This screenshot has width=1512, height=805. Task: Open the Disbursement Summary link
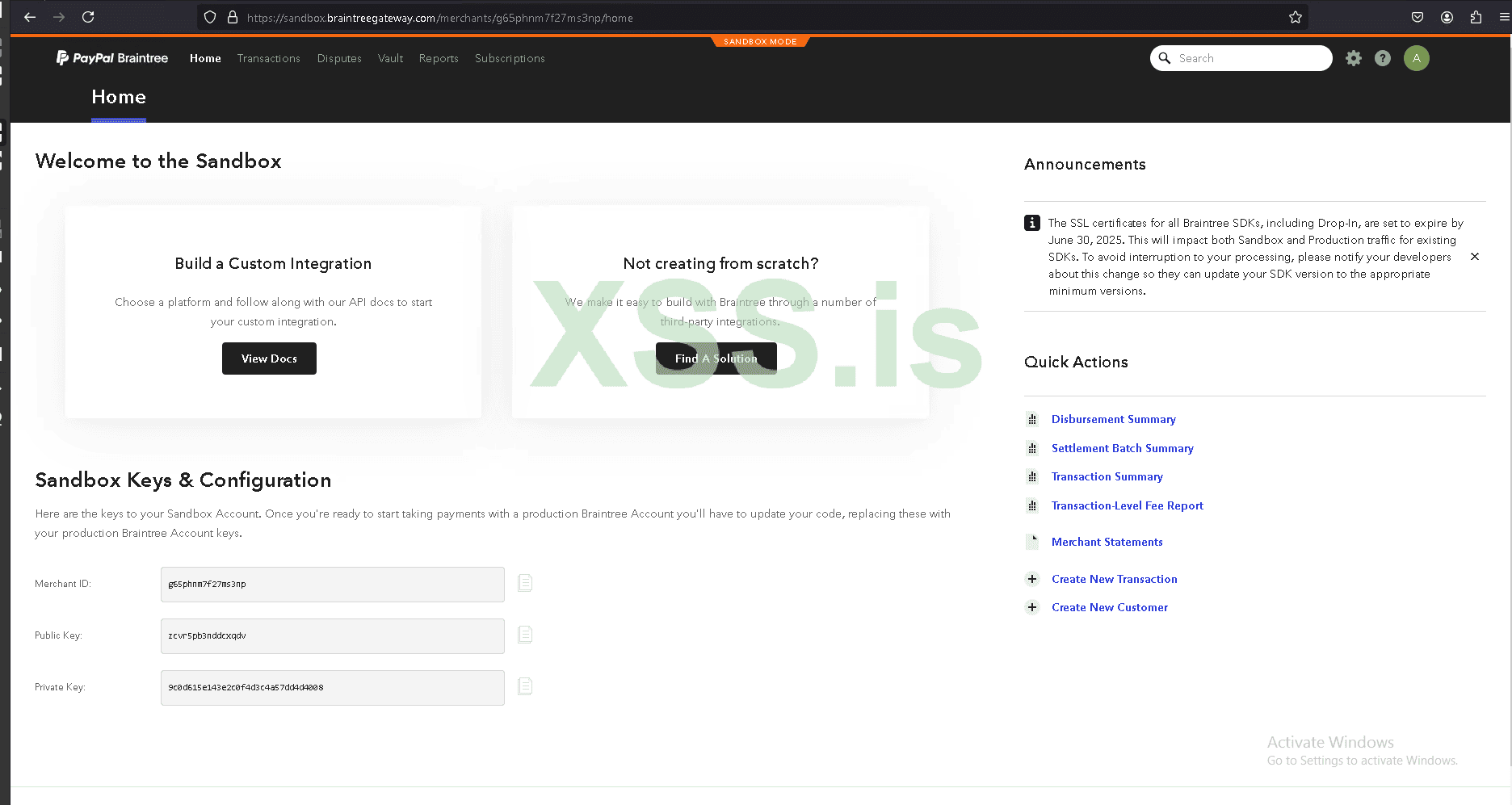click(x=1114, y=419)
